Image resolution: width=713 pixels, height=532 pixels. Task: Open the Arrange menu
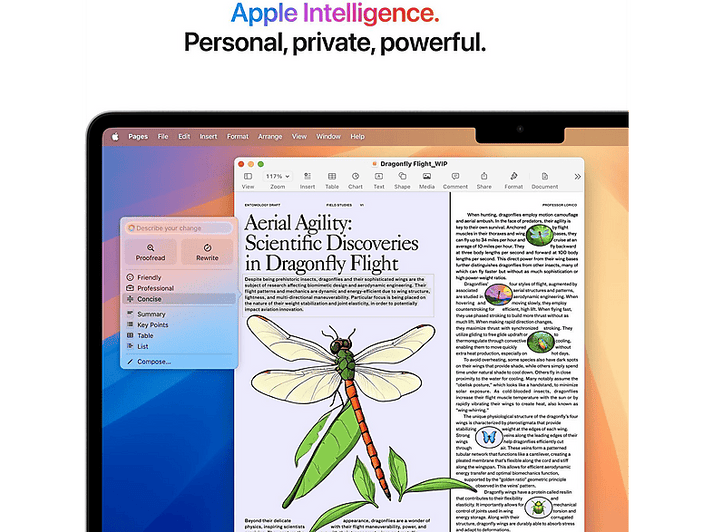coord(270,136)
